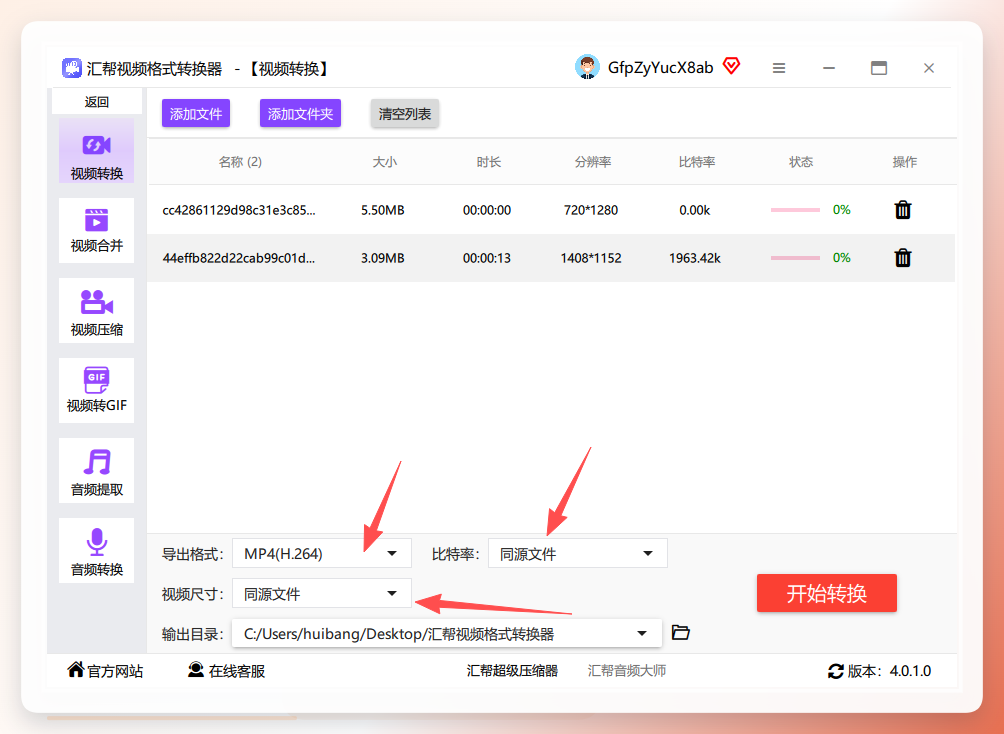Click 清空列表 clear list button
The height and width of the screenshot is (734, 1004).
click(x=405, y=114)
